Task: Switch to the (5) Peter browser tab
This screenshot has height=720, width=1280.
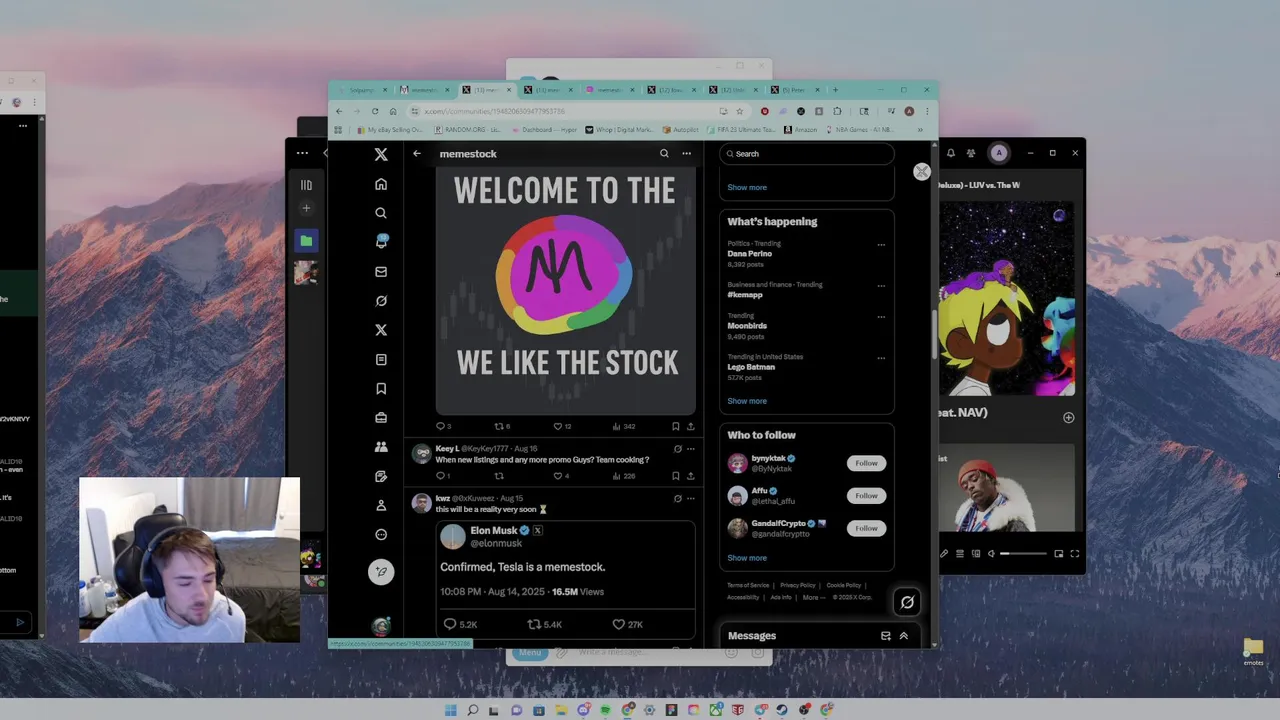Action: click(794, 90)
